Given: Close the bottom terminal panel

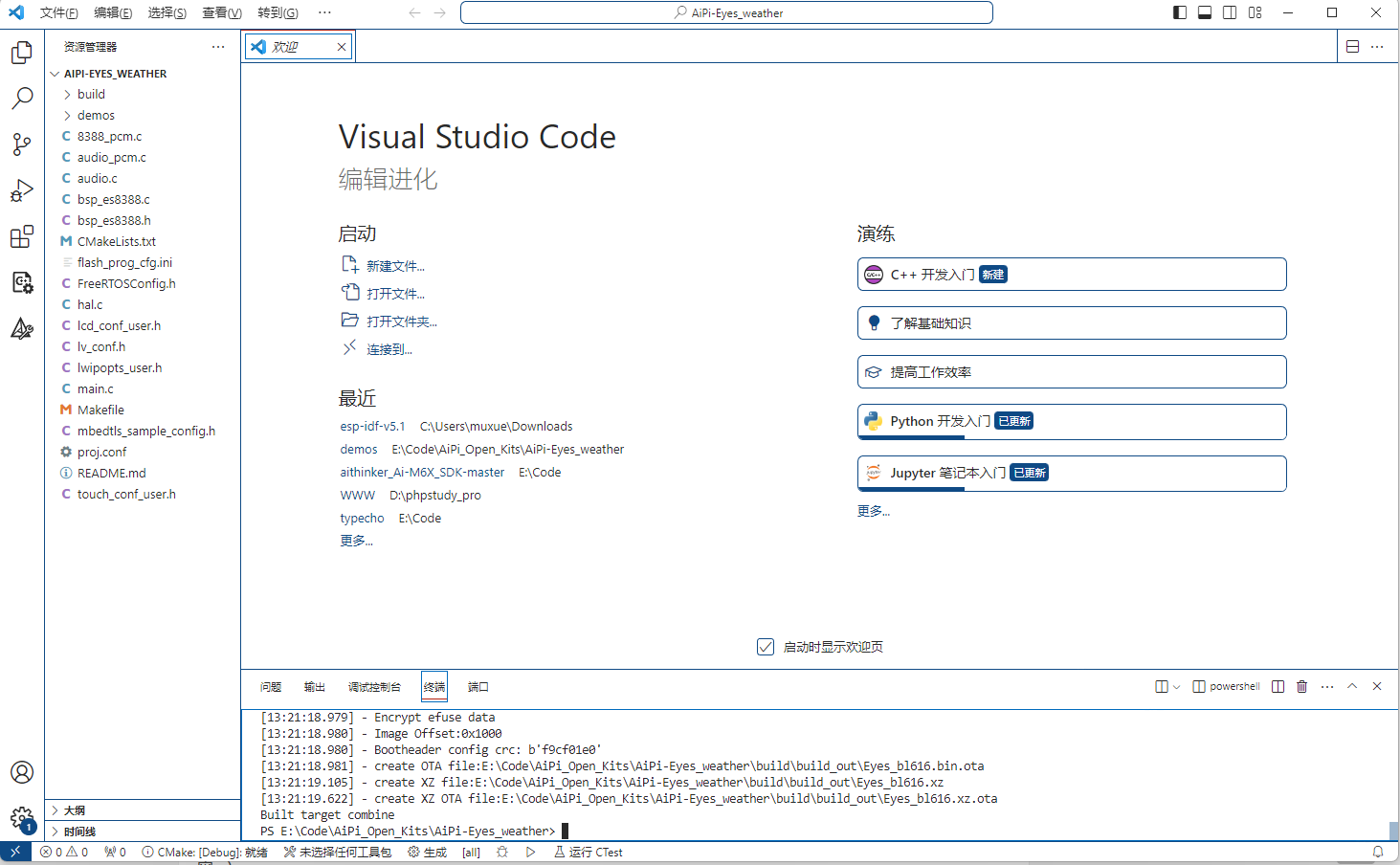Looking at the screenshot, I should tap(1377, 686).
